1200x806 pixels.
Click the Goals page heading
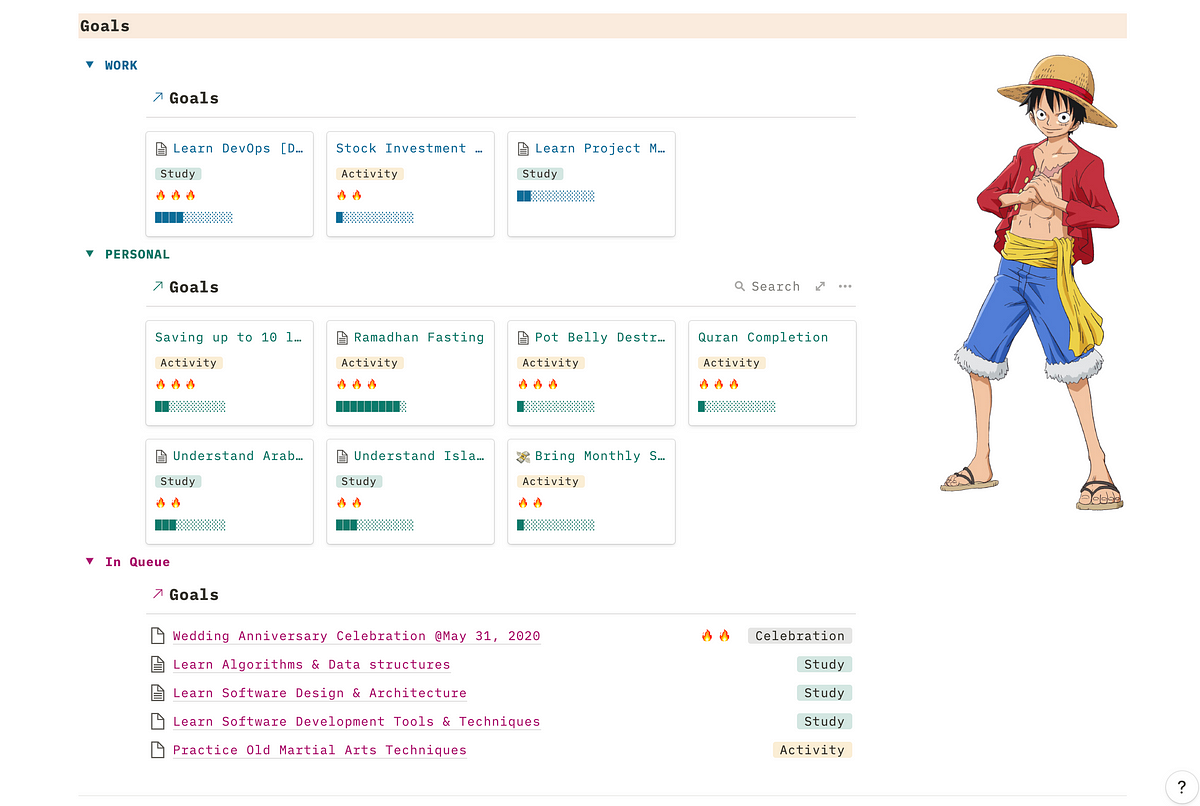105,26
